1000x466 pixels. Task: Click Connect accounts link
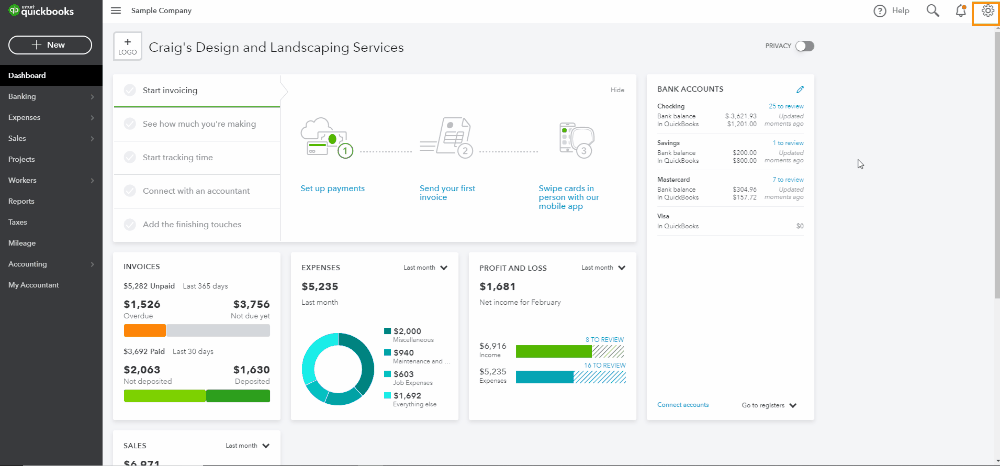683,405
